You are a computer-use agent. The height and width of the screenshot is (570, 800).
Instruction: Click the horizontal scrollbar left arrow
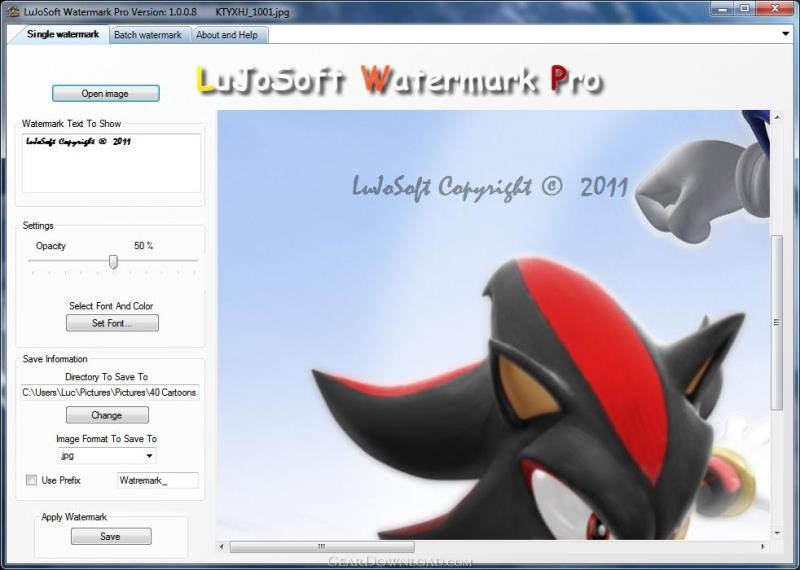coord(221,547)
